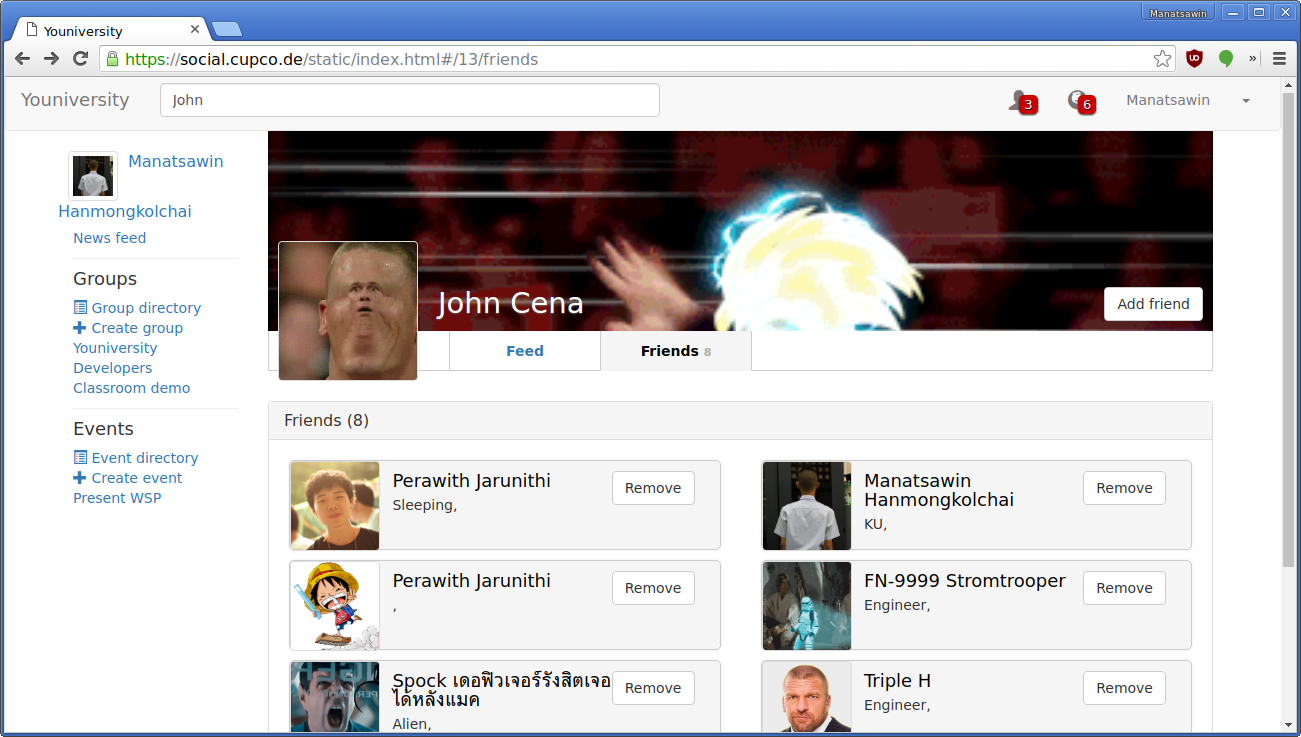Click Spock avatar thumbnail
The width and height of the screenshot is (1301, 737).
pyautogui.click(x=335, y=696)
